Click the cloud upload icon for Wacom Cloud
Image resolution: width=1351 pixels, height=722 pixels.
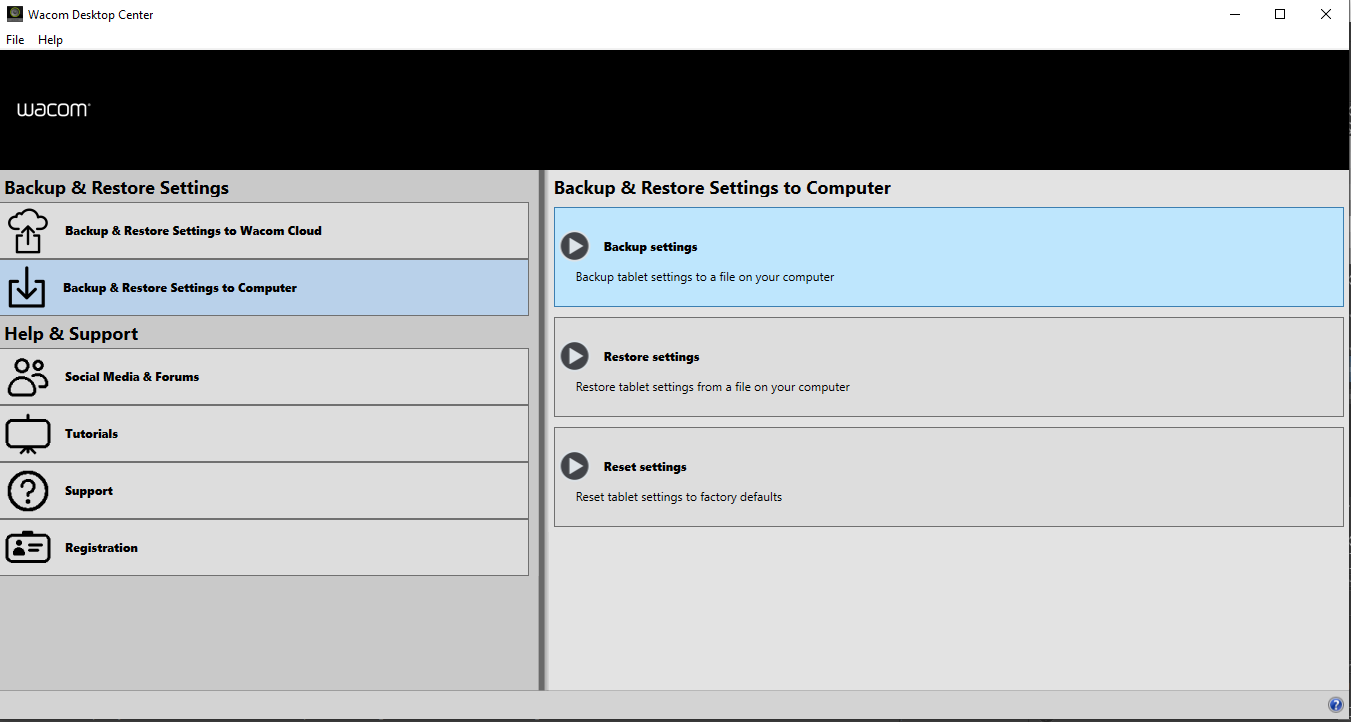[28, 231]
